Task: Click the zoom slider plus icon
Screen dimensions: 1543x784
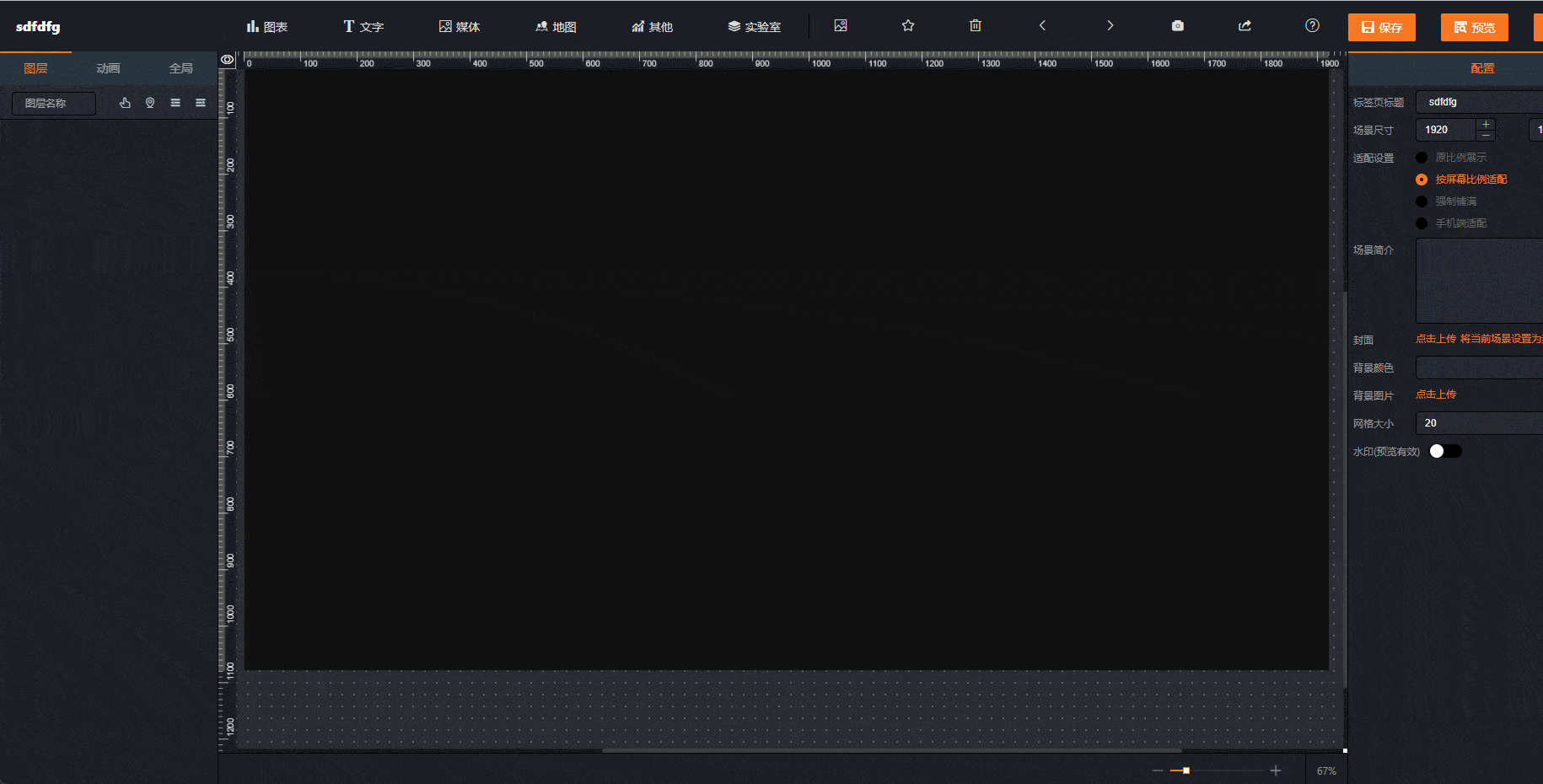Action: pyautogui.click(x=1275, y=771)
